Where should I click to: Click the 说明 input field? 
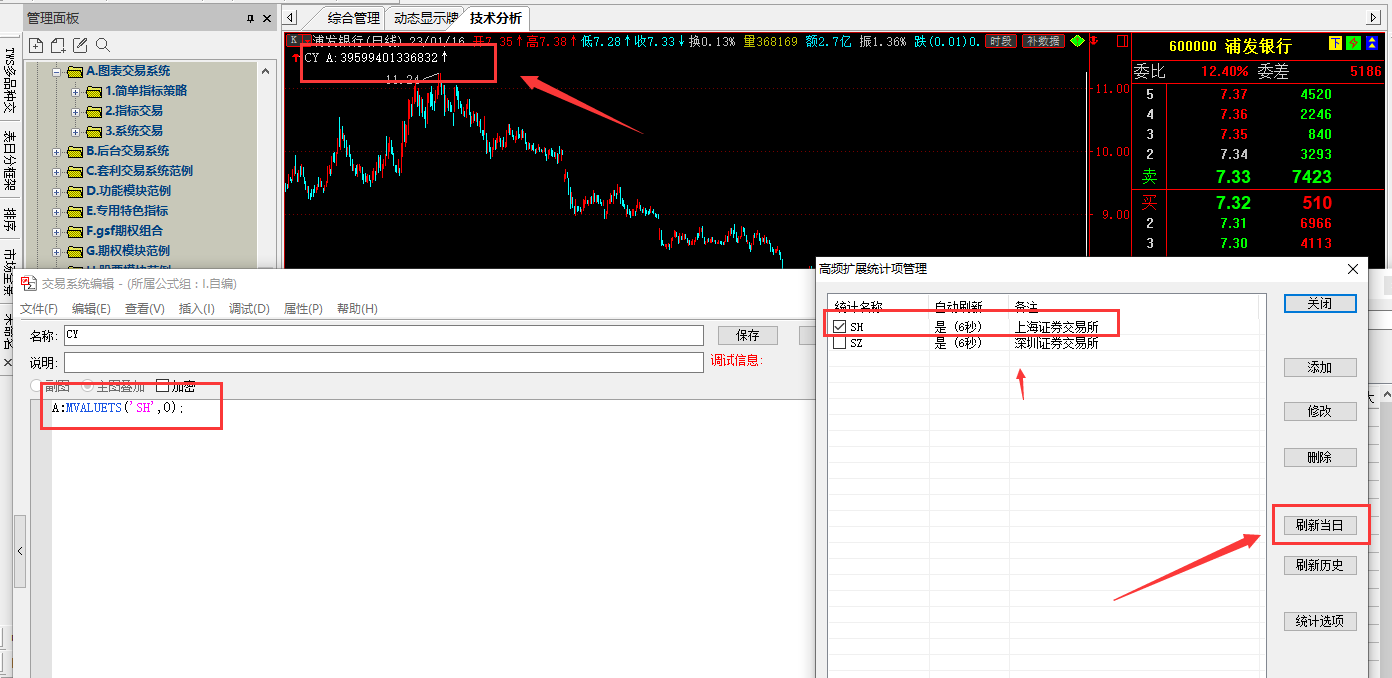click(x=383, y=361)
